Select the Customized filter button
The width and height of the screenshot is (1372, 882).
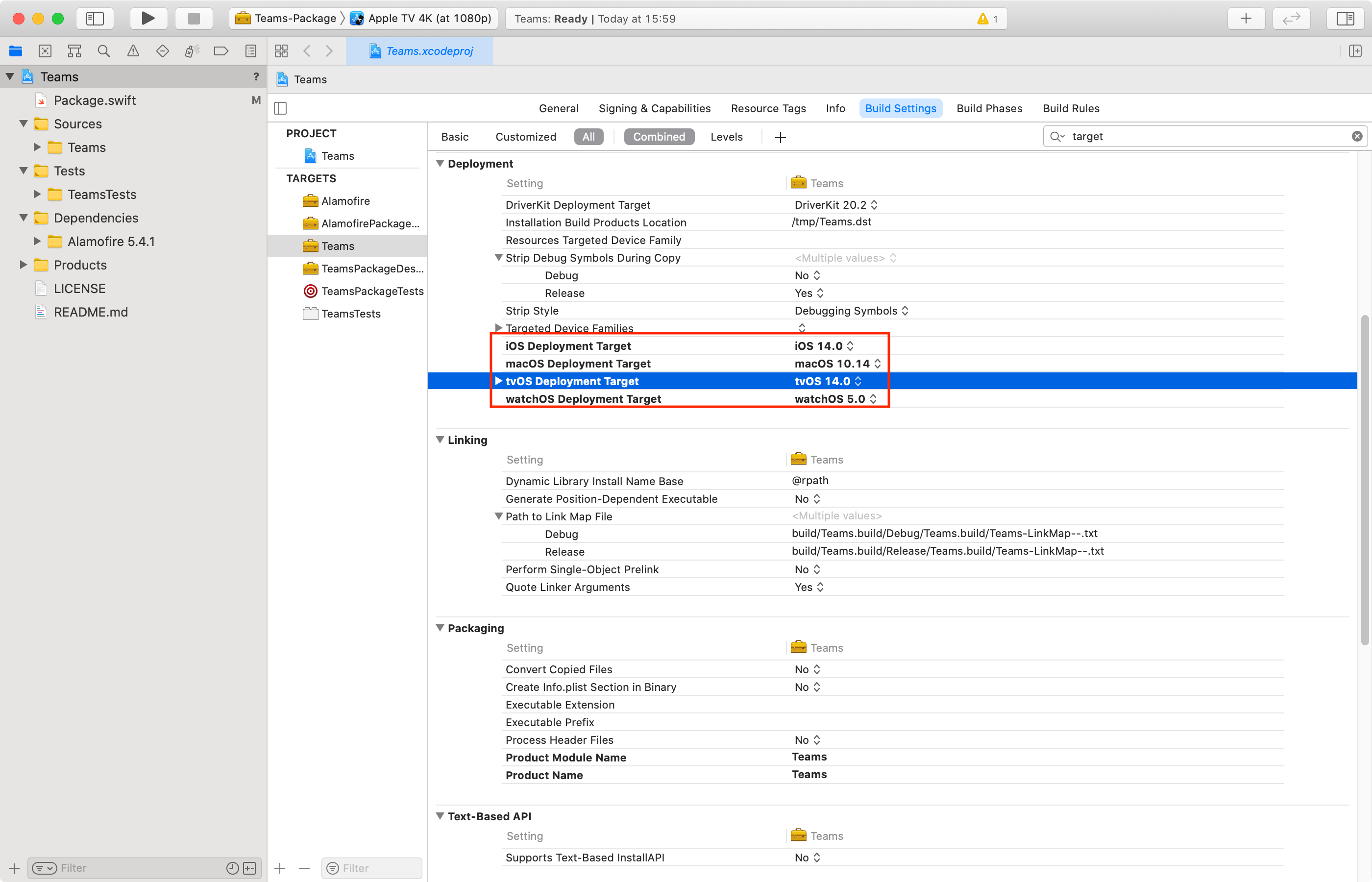[x=525, y=137]
